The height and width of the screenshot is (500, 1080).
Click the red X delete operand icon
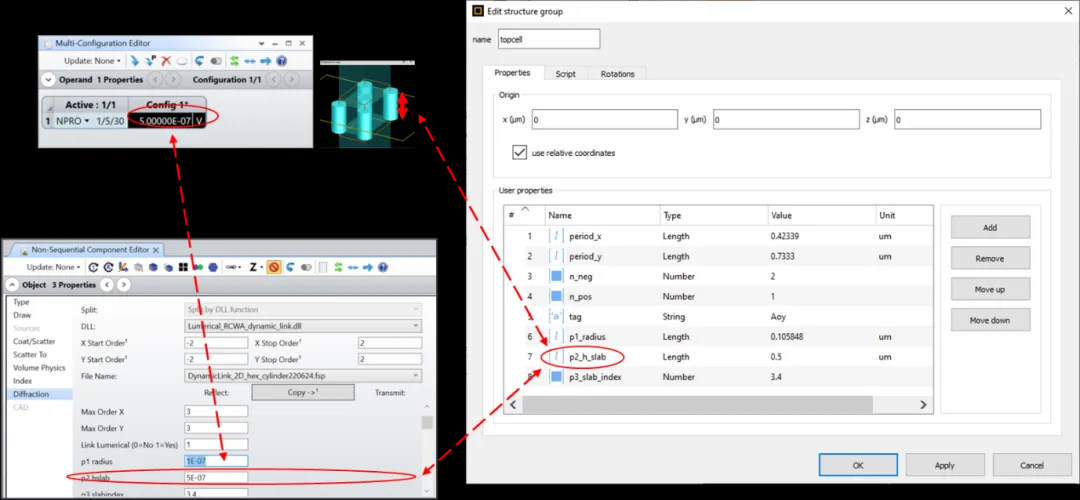(166, 61)
